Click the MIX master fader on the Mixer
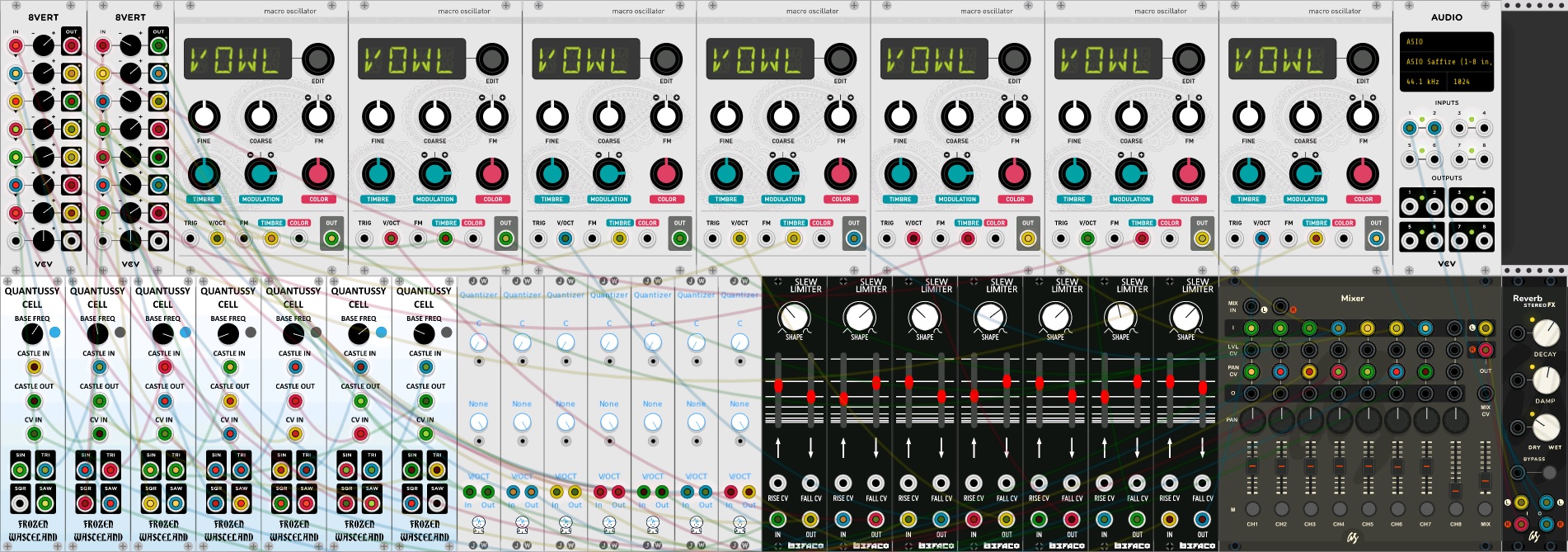The width and height of the screenshot is (1568, 552). coord(1486,479)
